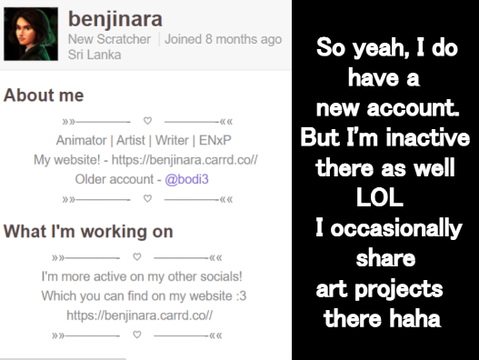Click the My website URL in About me
479x360 pixels.
(x=185, y=160)
